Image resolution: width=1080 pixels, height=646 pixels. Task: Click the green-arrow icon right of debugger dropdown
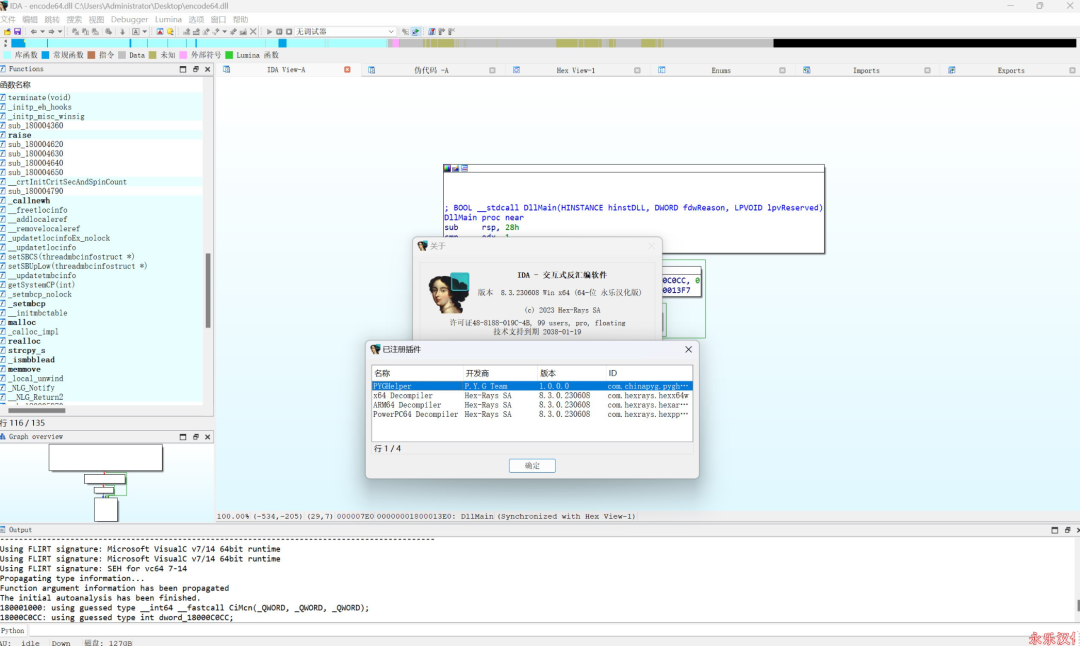415,32
